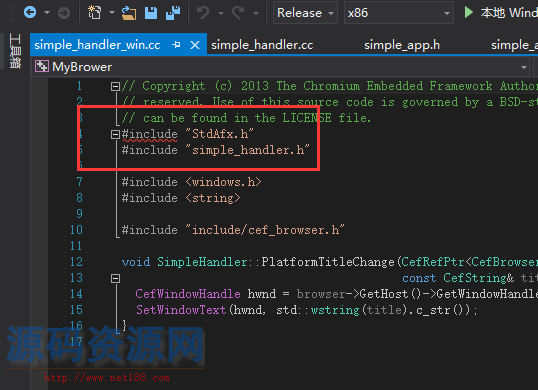
Task: Click the wstring token on line 15
Action: 335,310
